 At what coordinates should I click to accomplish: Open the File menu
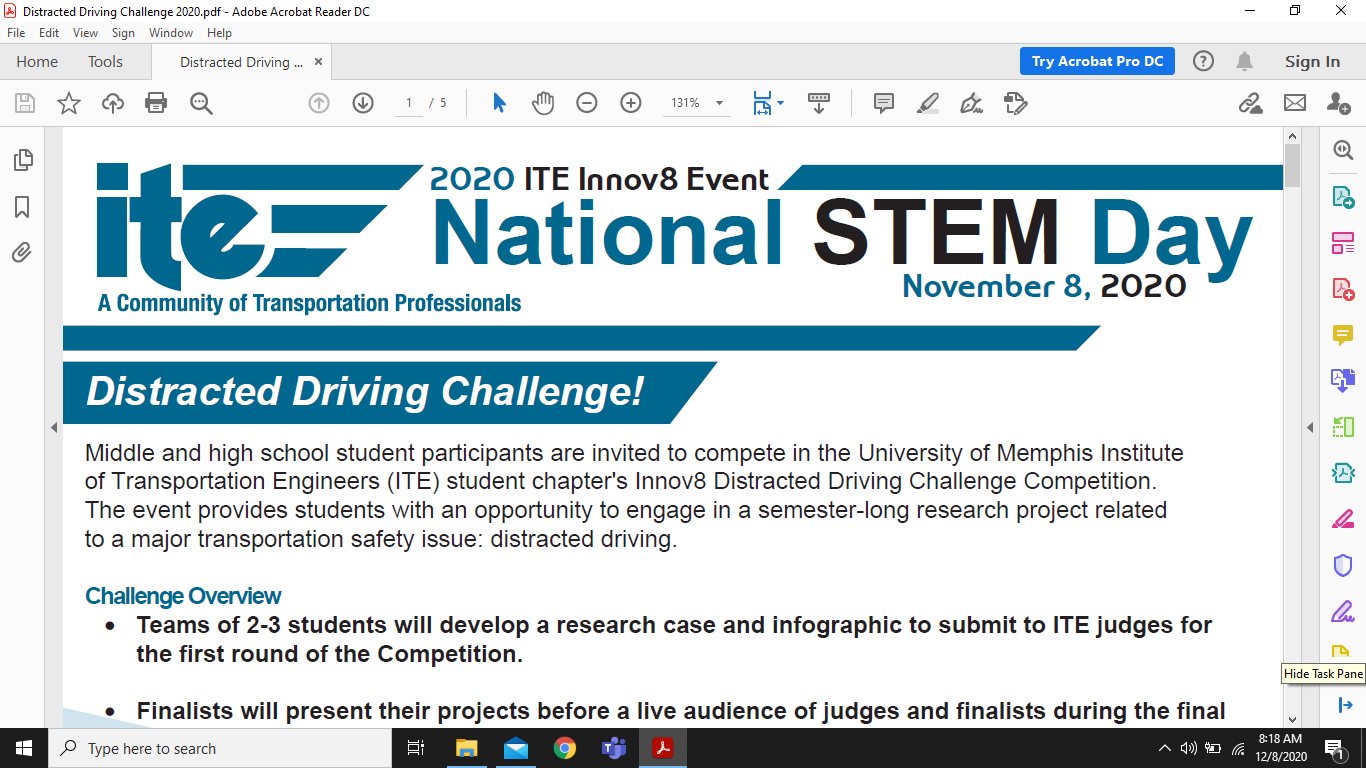coord(16,33)
